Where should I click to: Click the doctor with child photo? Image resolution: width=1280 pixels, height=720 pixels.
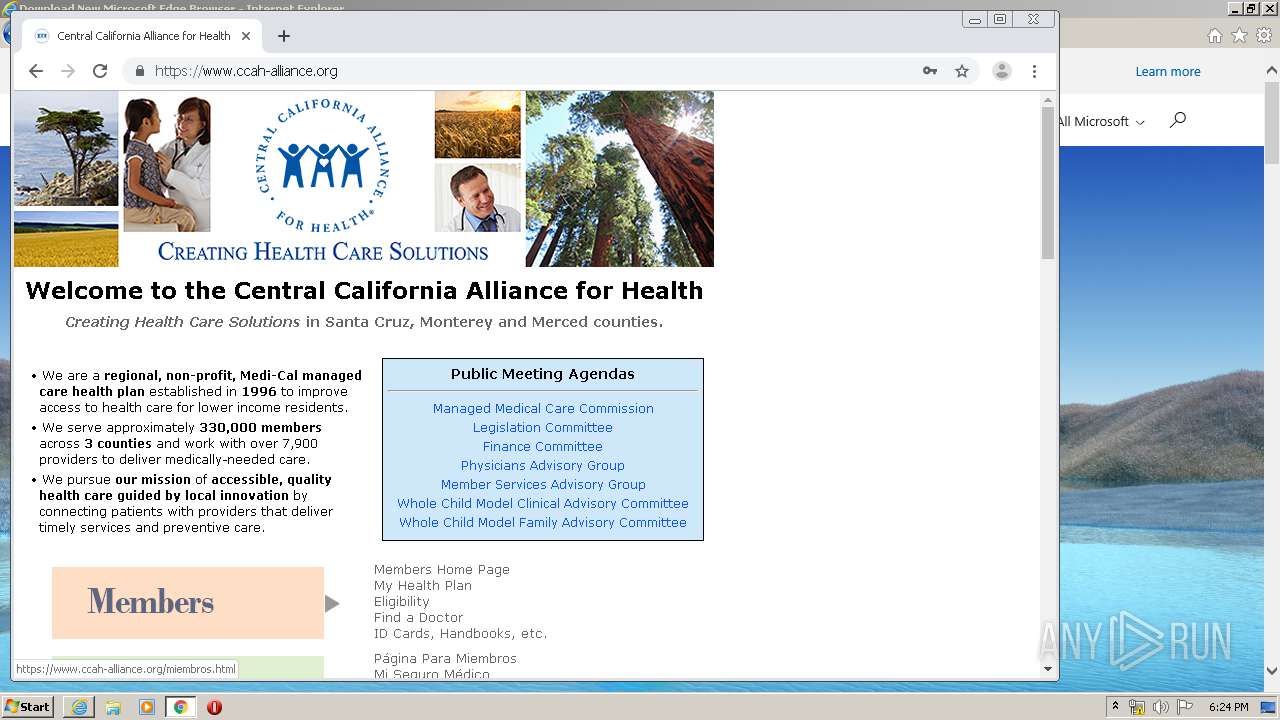pyautogui.click(x=167, y=164)
